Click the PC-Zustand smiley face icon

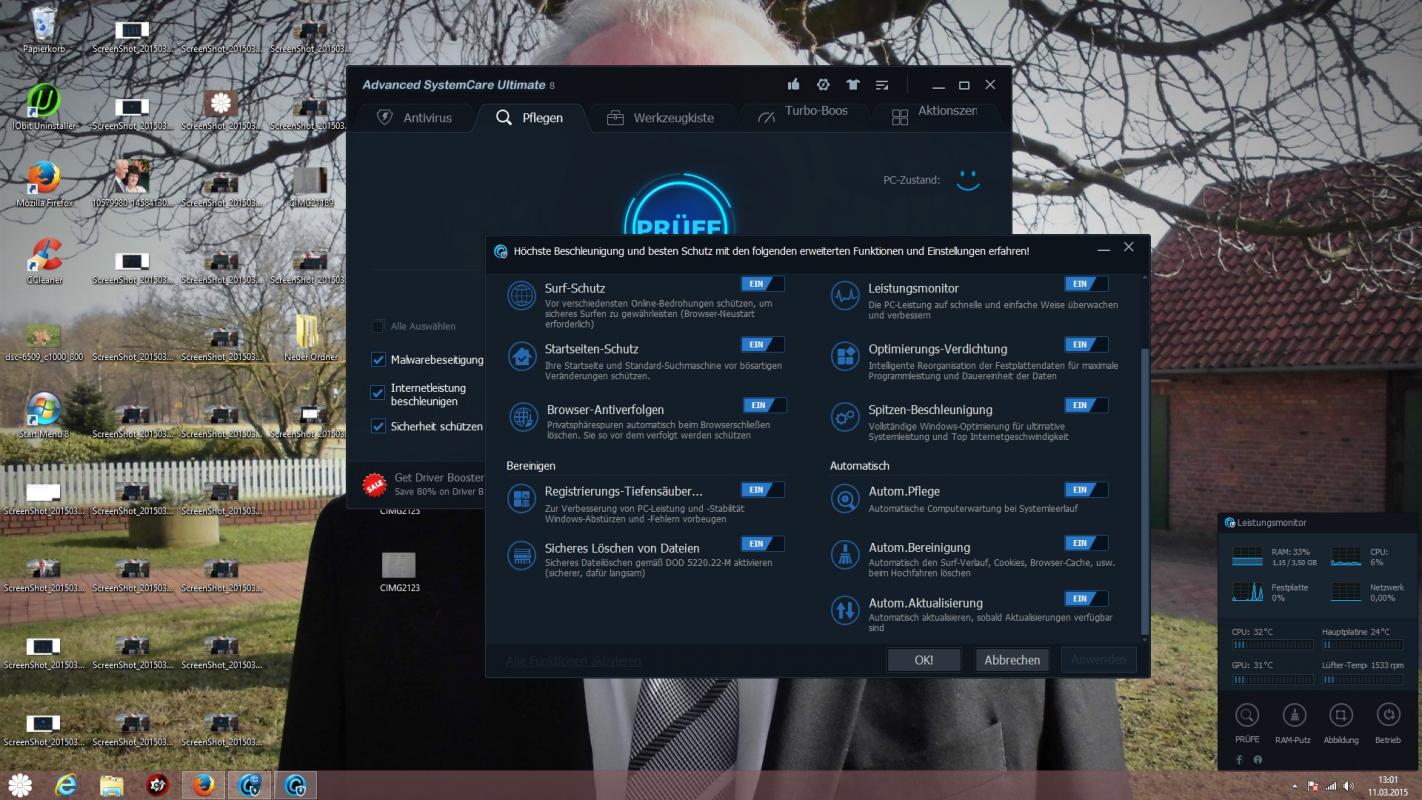coord(967,180)
